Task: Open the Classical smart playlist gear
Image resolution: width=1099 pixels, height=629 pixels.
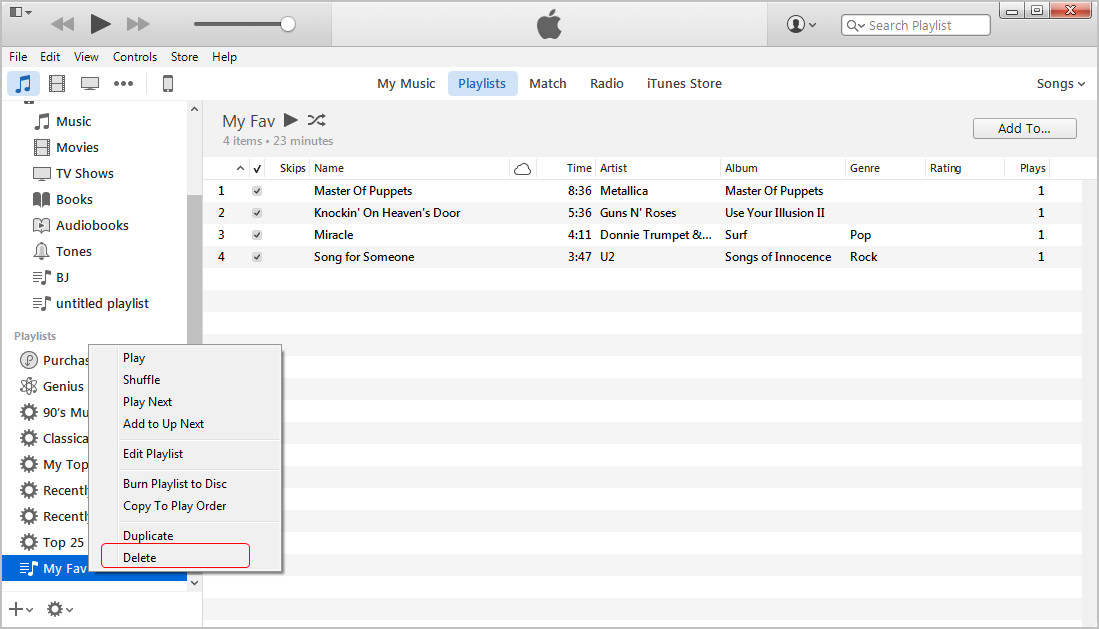Action: [29, 438]
